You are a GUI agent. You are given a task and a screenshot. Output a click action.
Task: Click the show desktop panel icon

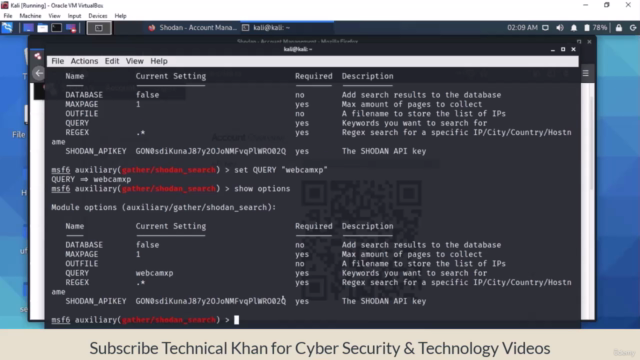coord(28,28)
